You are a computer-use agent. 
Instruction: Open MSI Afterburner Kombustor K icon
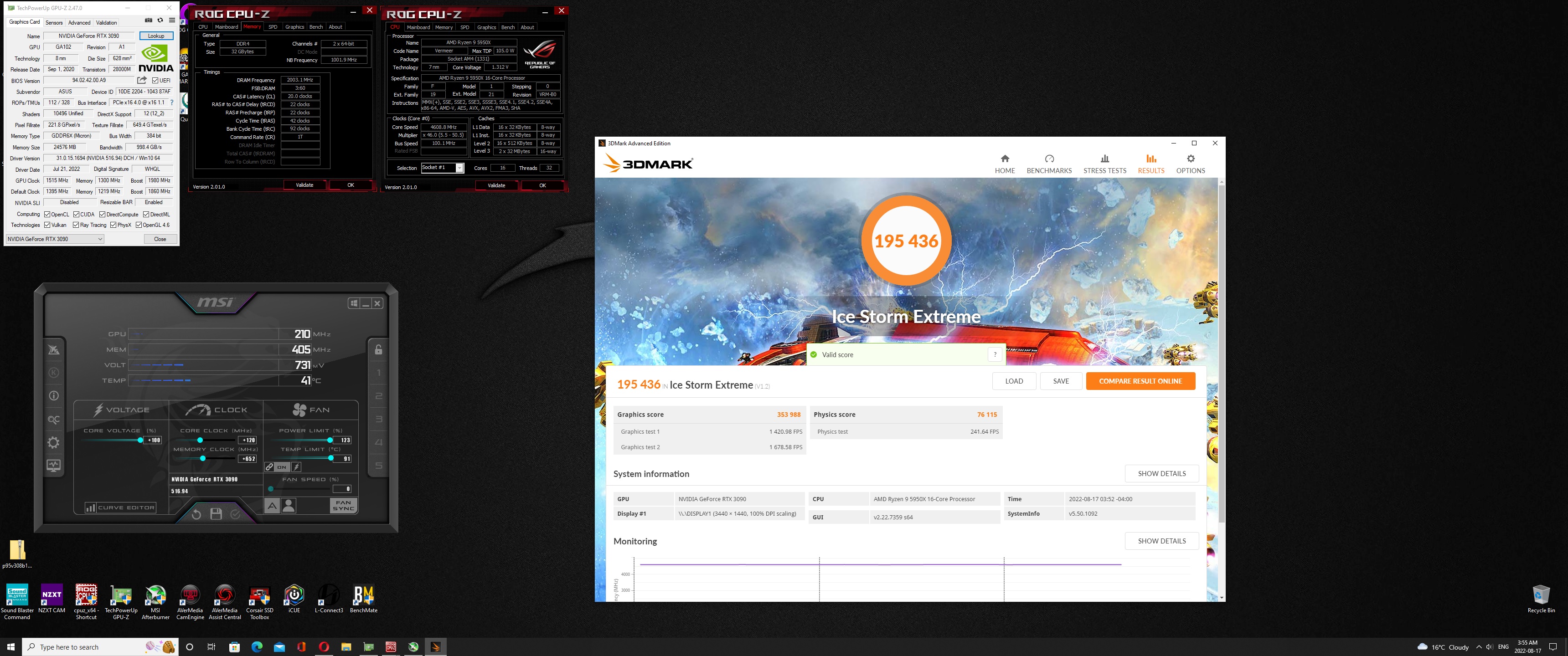pos(54,373)
